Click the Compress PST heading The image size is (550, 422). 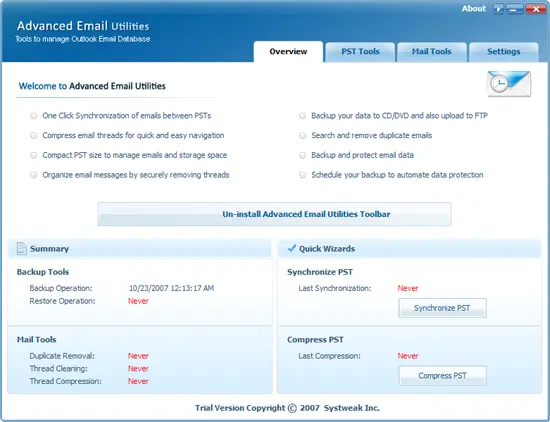[315, 340]
